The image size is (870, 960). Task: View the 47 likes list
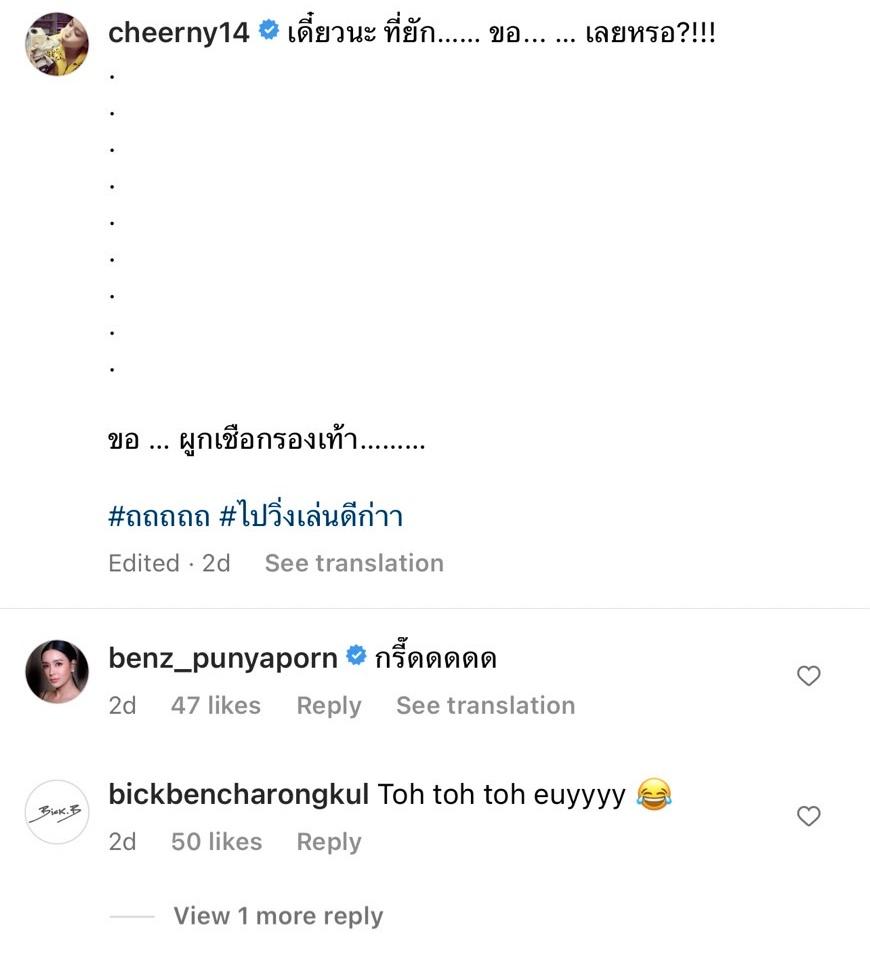tap(215, 705)
